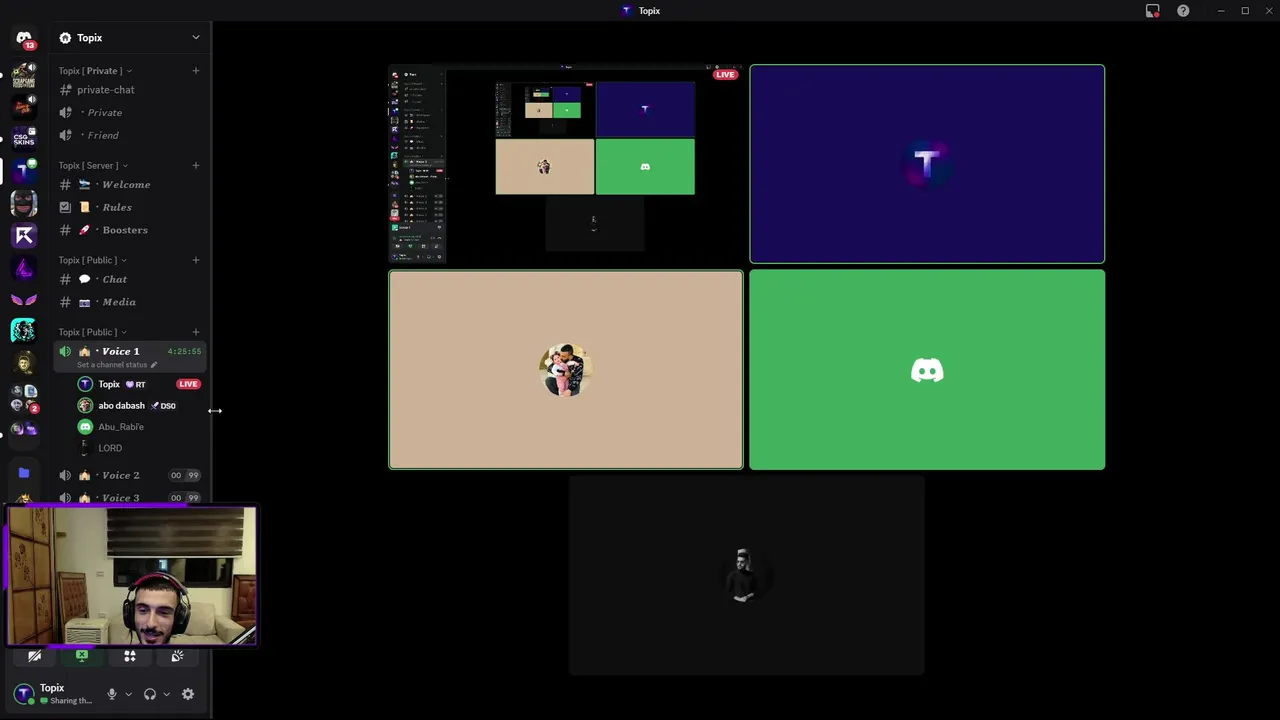This screenshot has width=1280, height=720.
Task: Toggle the camera off button
Action: pos(34,656)
